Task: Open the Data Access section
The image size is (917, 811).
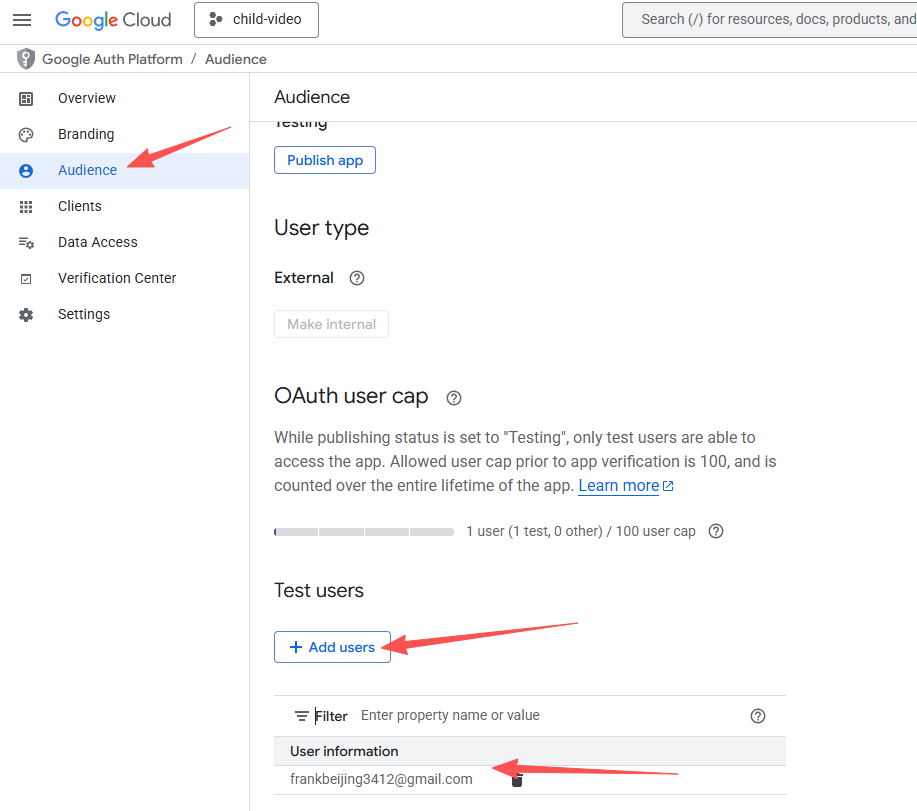Action: pos(97,242)
